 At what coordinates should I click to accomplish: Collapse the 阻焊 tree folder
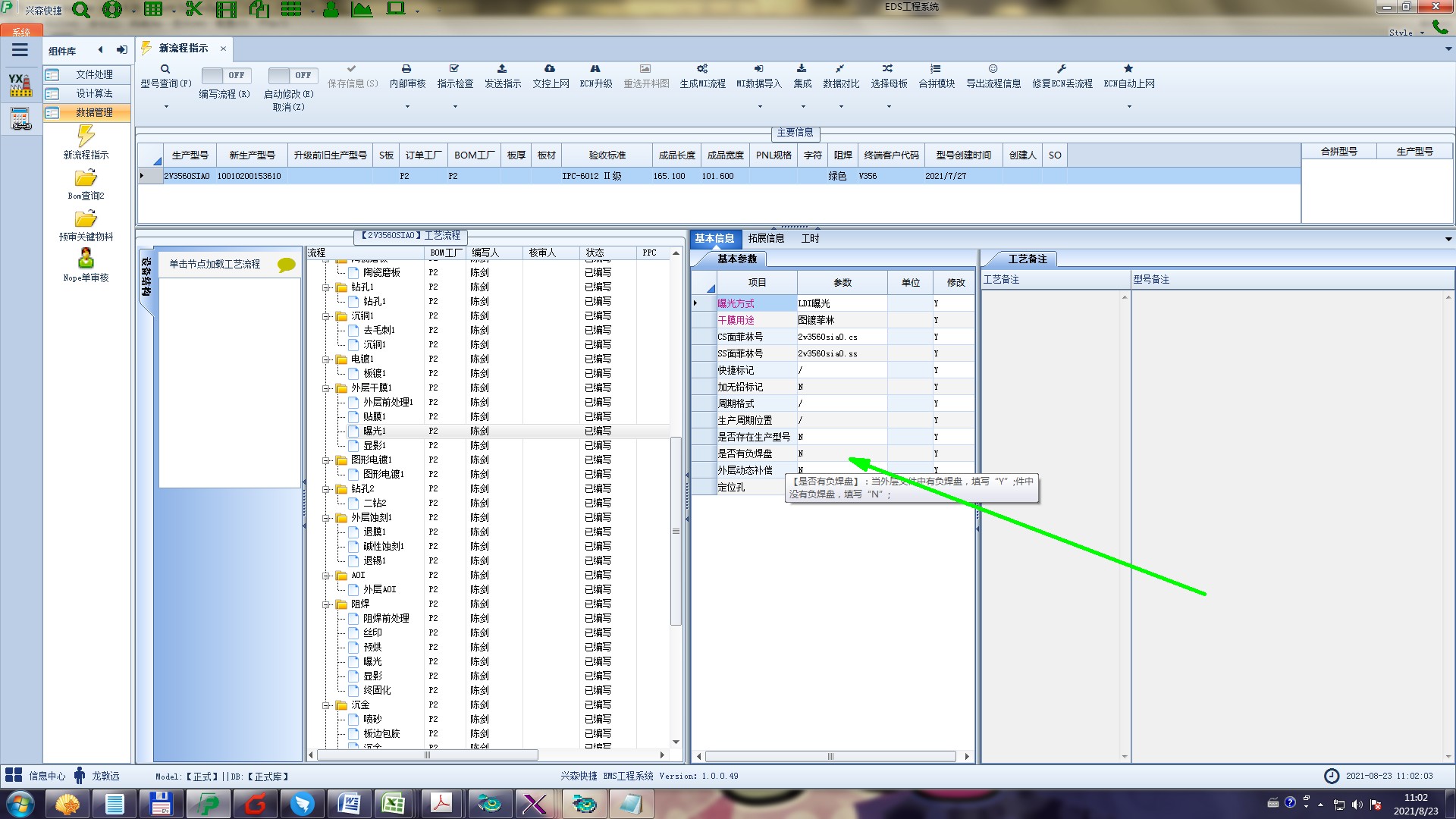click(x=326, y=604)
